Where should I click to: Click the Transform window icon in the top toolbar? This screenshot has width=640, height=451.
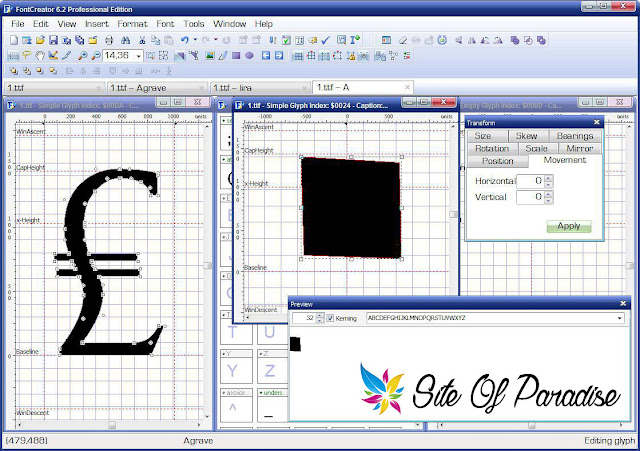coord(386,40)
